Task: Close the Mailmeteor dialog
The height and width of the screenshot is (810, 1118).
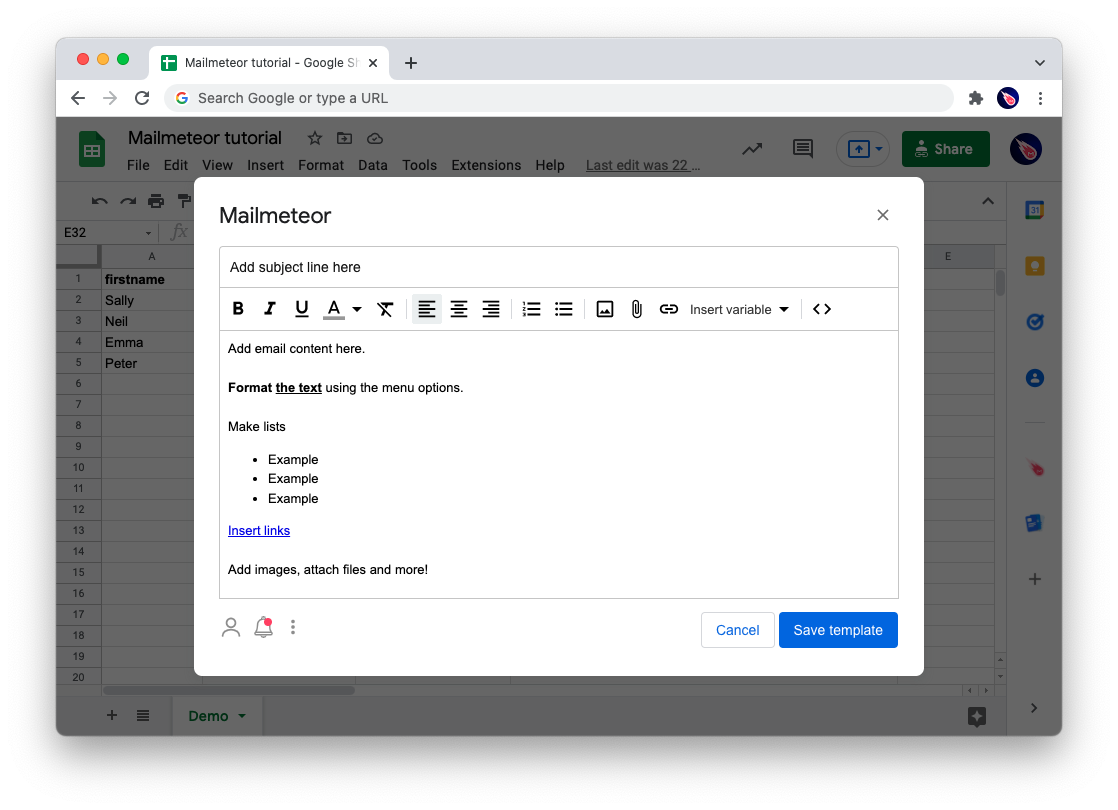Action: 883,215
